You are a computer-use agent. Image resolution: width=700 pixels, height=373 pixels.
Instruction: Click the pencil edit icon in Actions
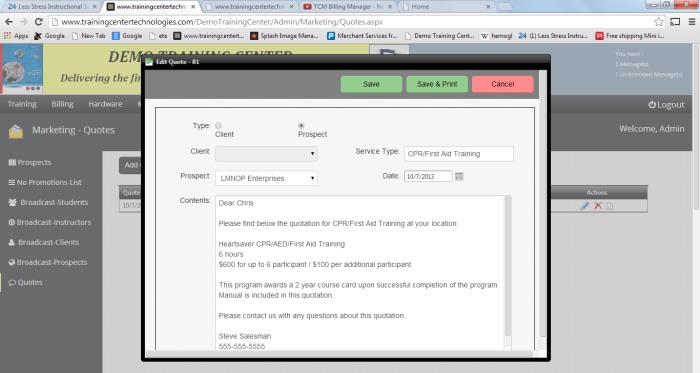[x=584, y=206]
